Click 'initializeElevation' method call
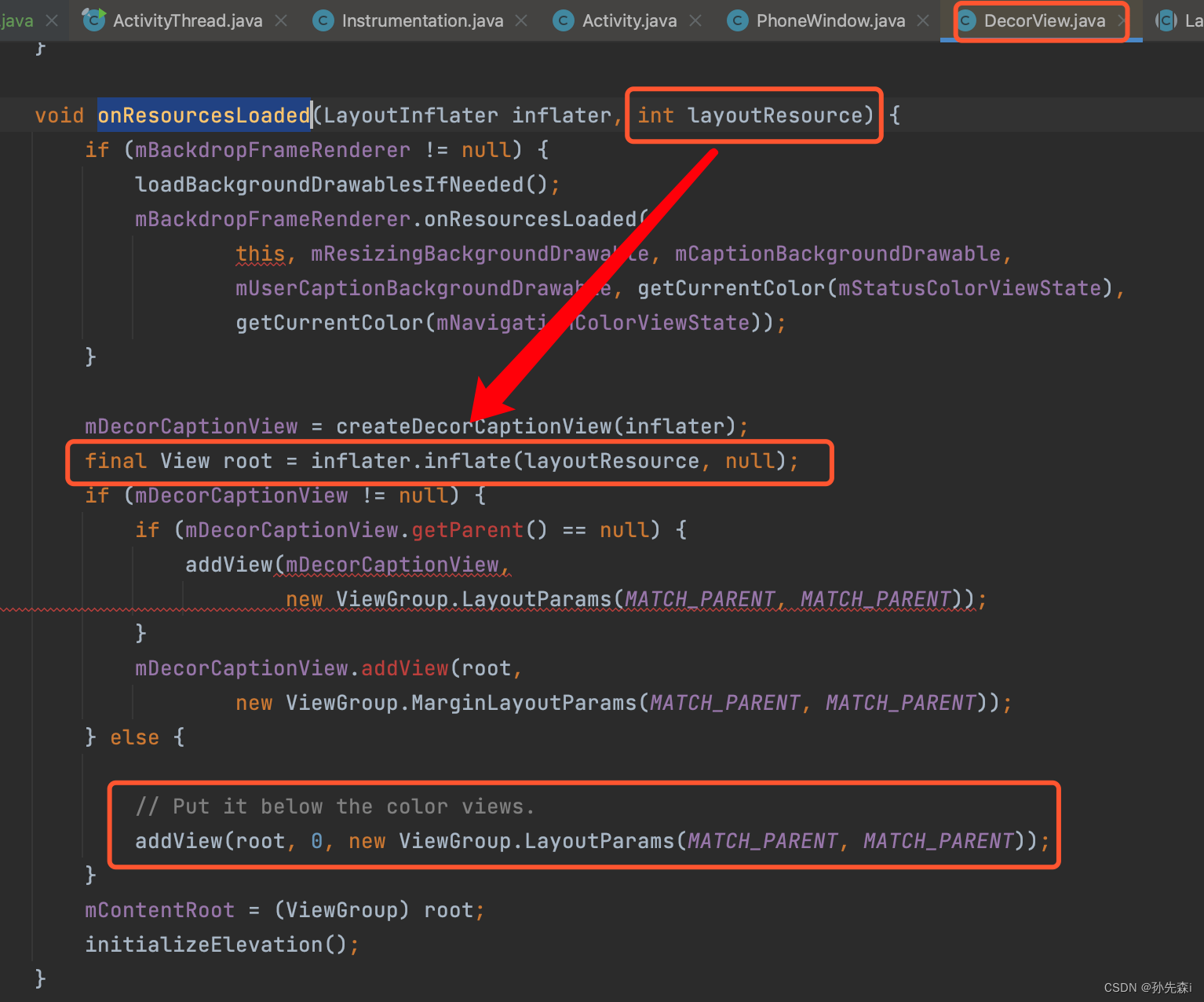 tap(203, 945)
